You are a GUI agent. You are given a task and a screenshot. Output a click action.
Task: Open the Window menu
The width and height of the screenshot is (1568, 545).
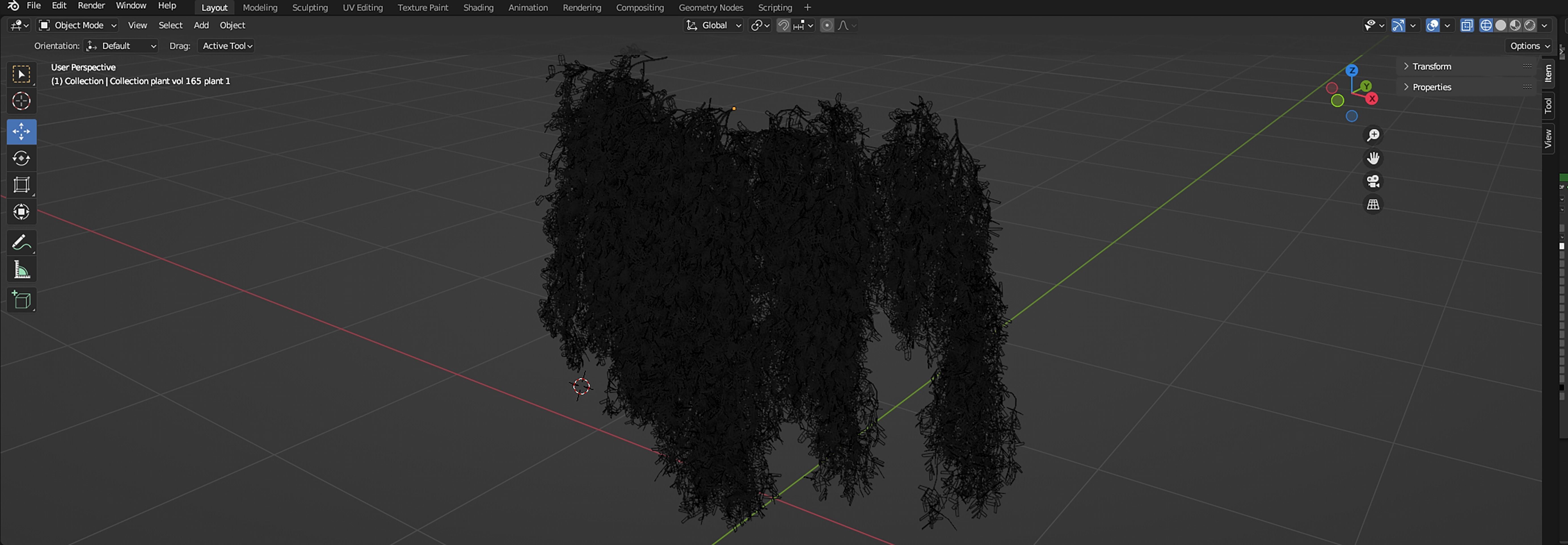coord(131,5)
